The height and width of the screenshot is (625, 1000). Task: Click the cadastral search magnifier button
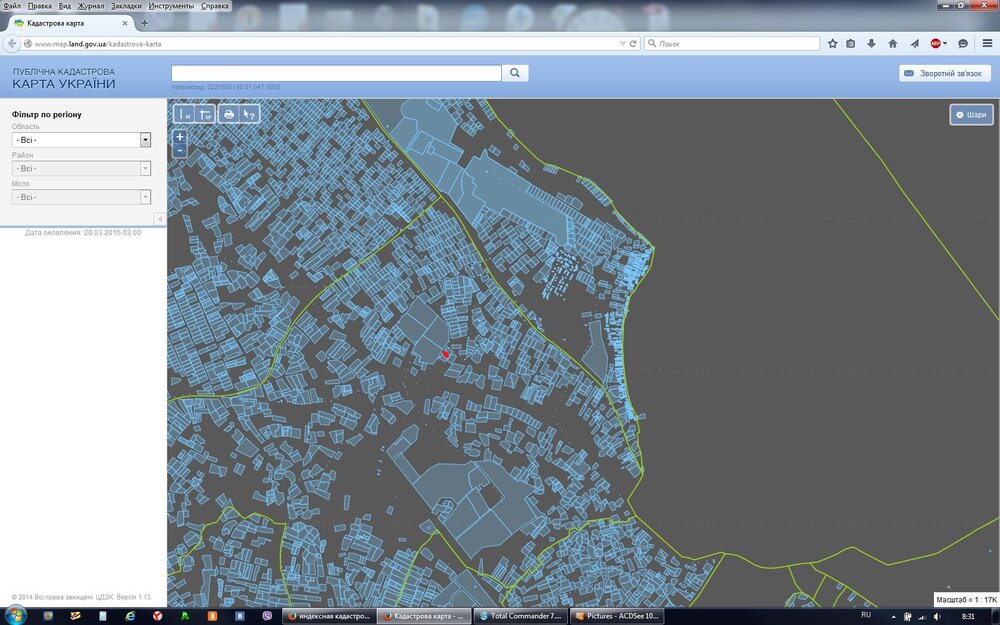pyautogui.click(x=514, y=73)
